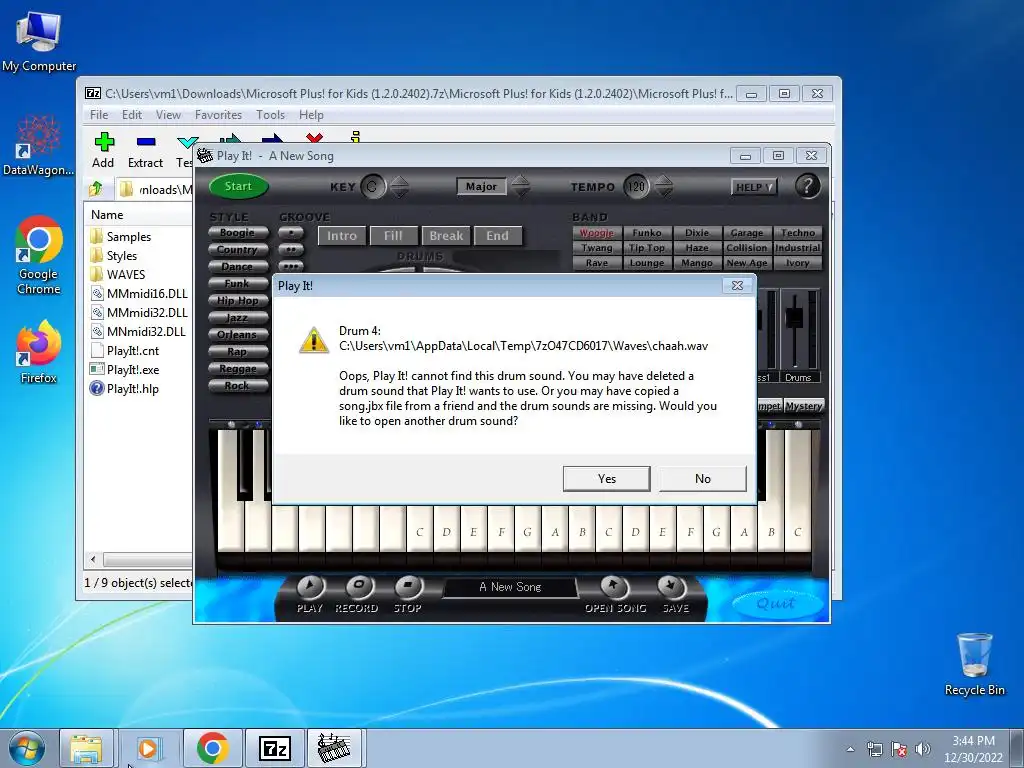Click the Quit button in Play It!

click(776, 603)
